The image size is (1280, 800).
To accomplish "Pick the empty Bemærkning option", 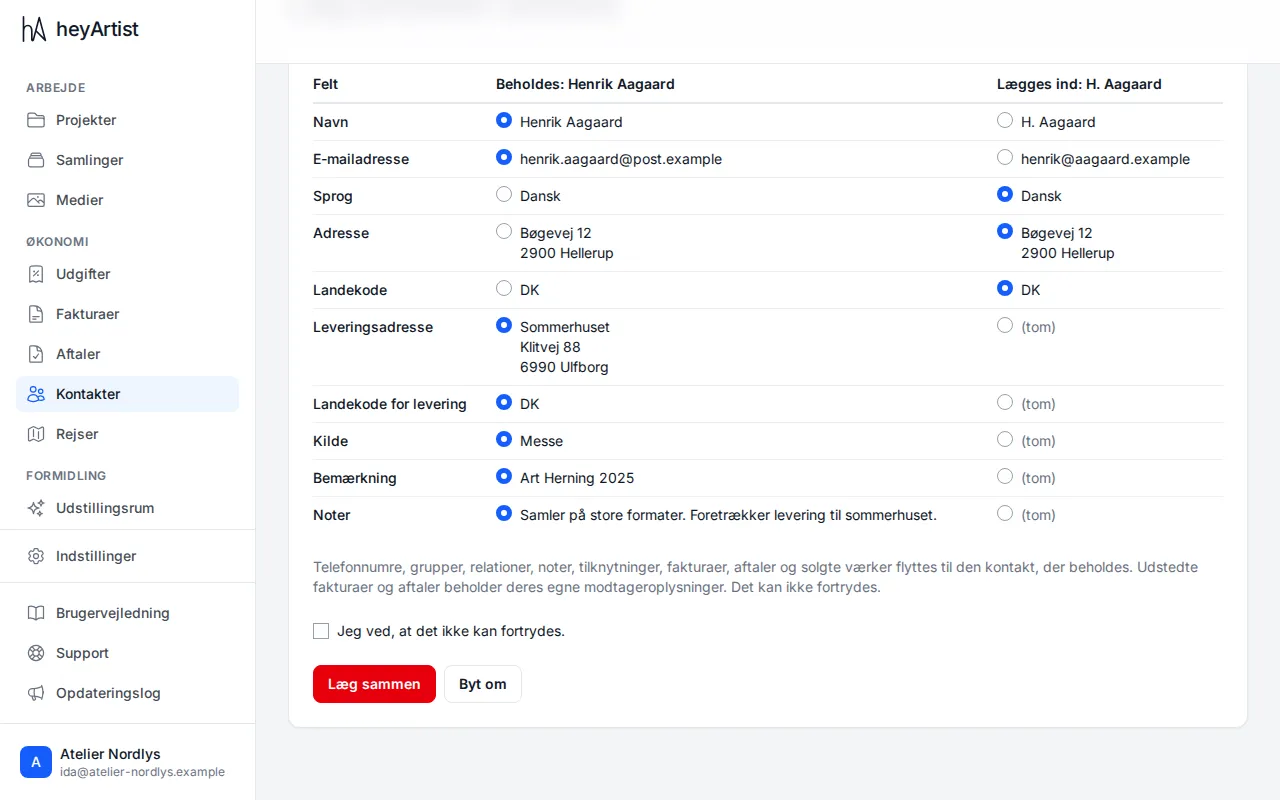I will coord(1005,477).
